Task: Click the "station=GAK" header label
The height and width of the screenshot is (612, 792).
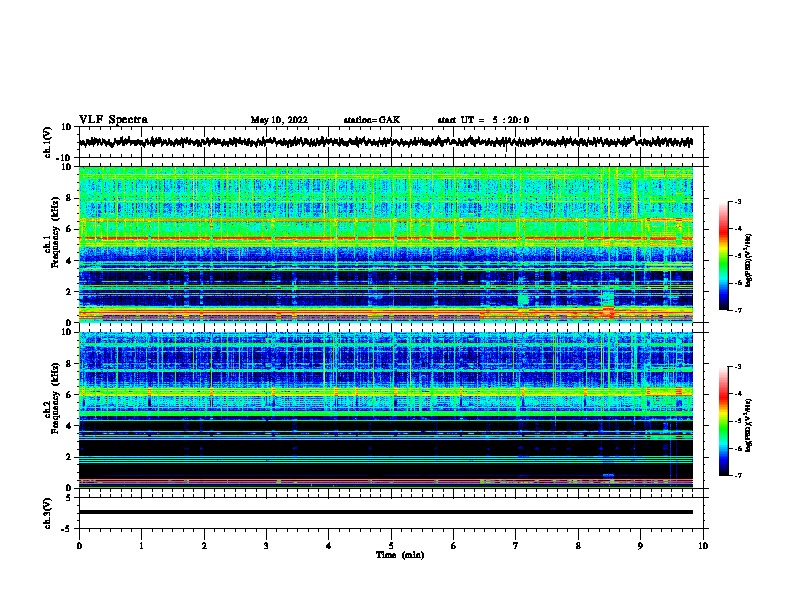Action: [x=372, y=120]
